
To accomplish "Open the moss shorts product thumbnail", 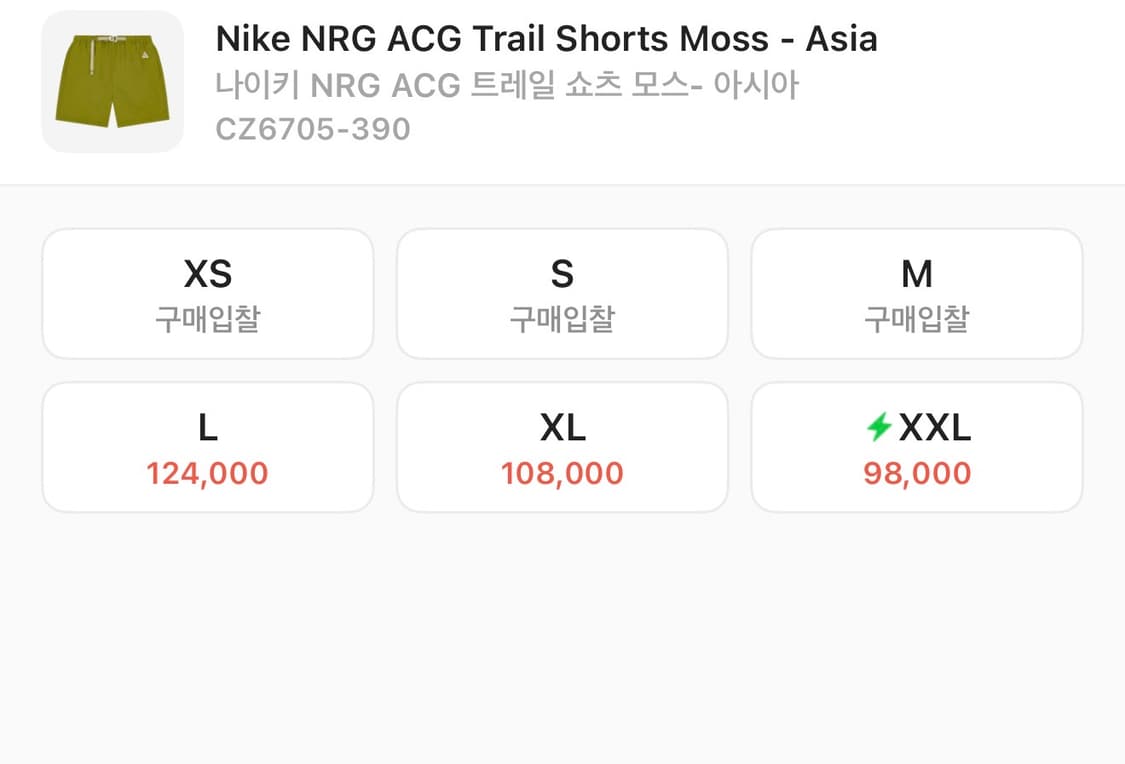I will (112, 82).
